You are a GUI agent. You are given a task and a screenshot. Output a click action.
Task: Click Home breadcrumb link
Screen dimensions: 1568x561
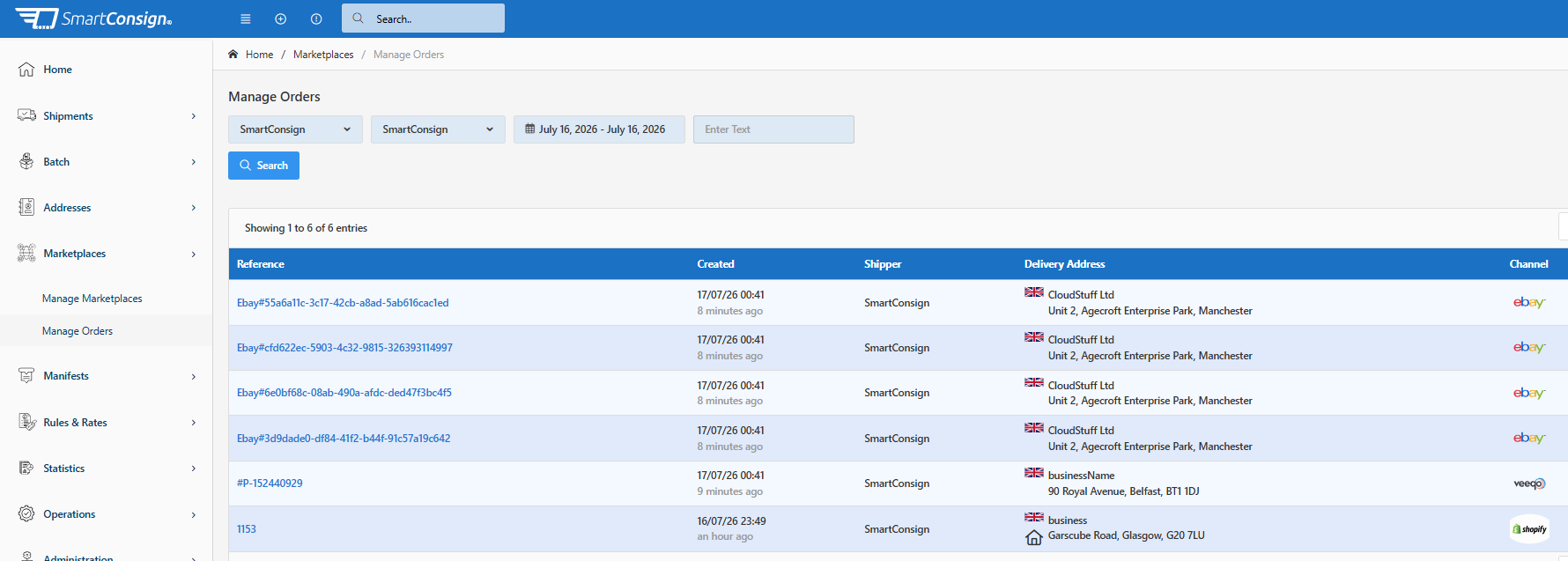[x=259, y=55]
